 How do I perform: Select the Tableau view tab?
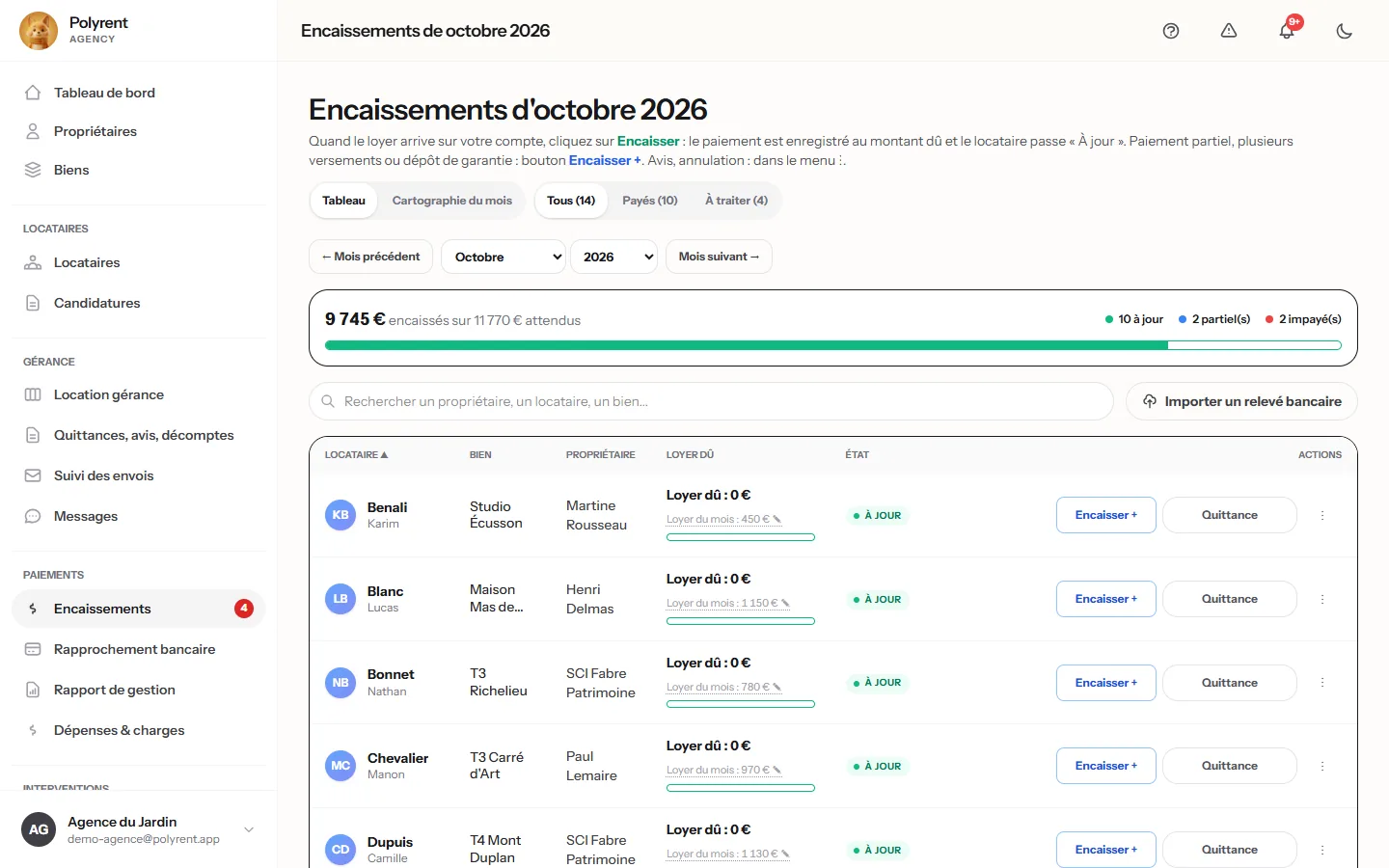click(343, 201)
